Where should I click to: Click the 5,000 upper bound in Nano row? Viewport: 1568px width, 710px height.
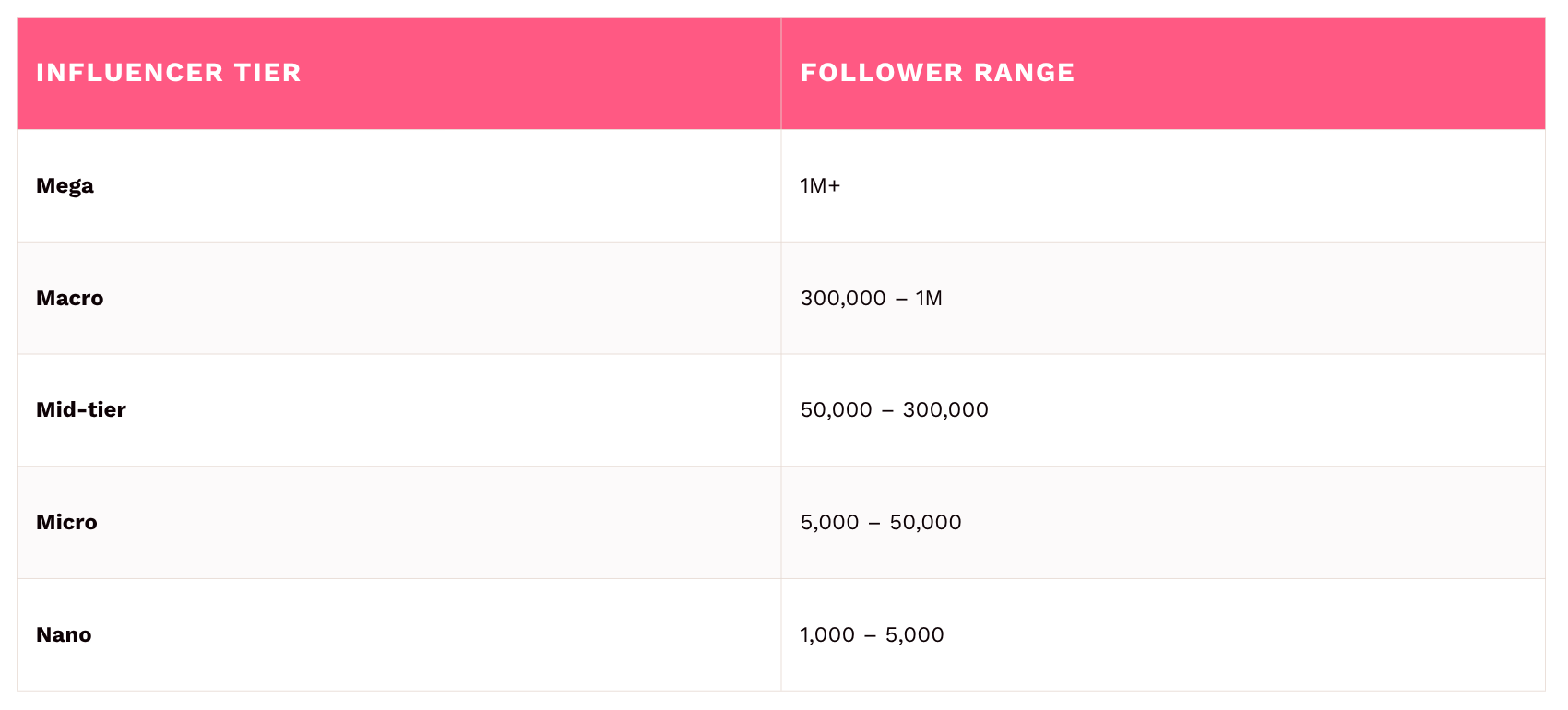pos(914,634)
